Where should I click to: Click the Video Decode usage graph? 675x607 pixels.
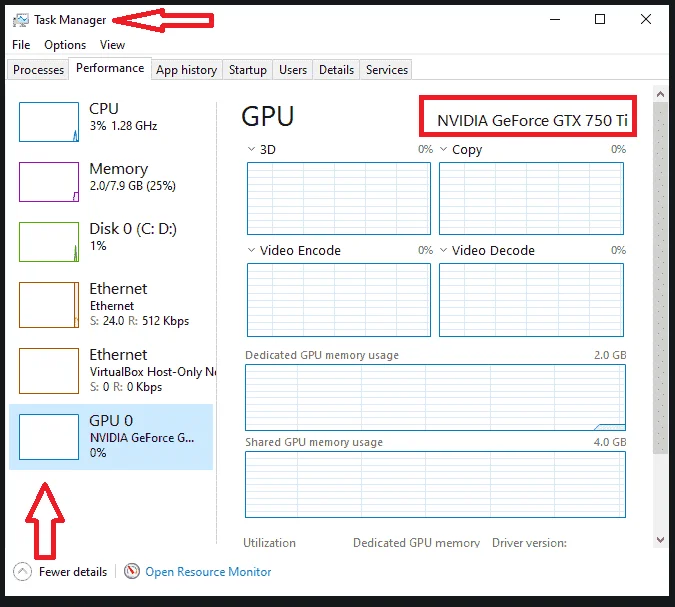click(531, 300)
